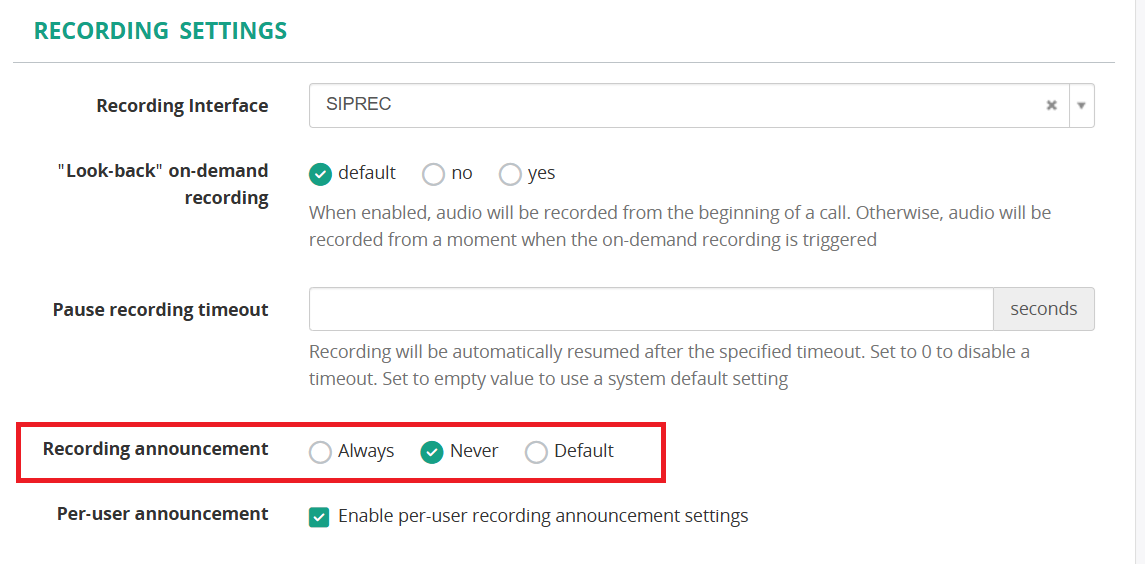Toggle the per-user recording announcement checkbox
This screenshot has width=1145, height=566.
tap(319, 517)
